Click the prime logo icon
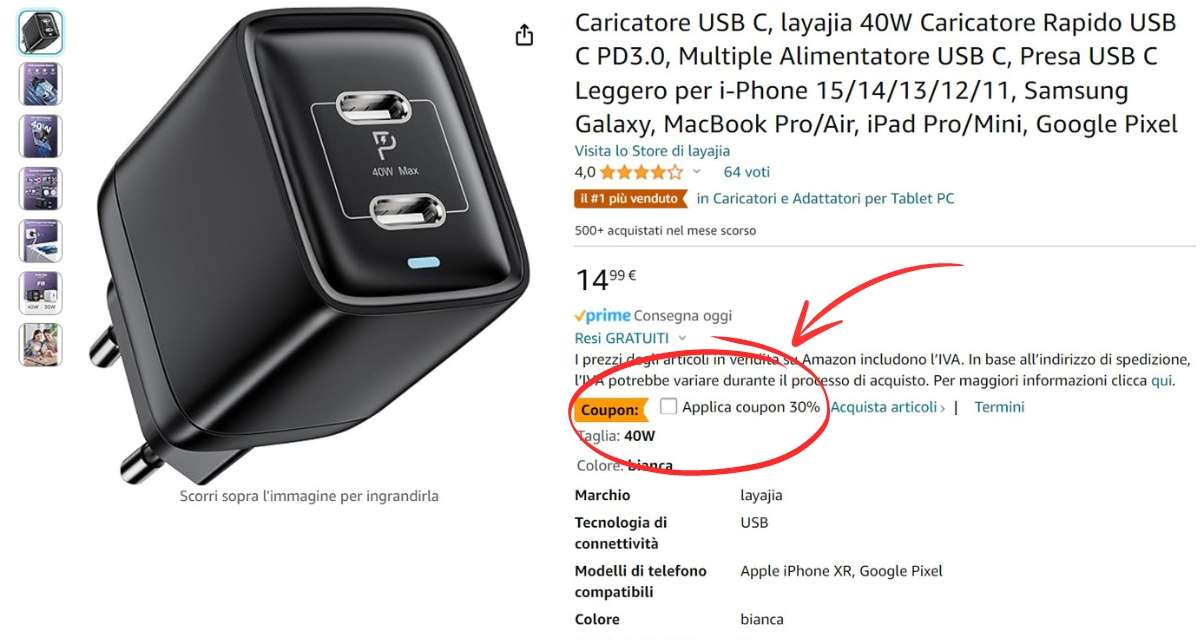The image size is (1200, 640). [603, 316]
